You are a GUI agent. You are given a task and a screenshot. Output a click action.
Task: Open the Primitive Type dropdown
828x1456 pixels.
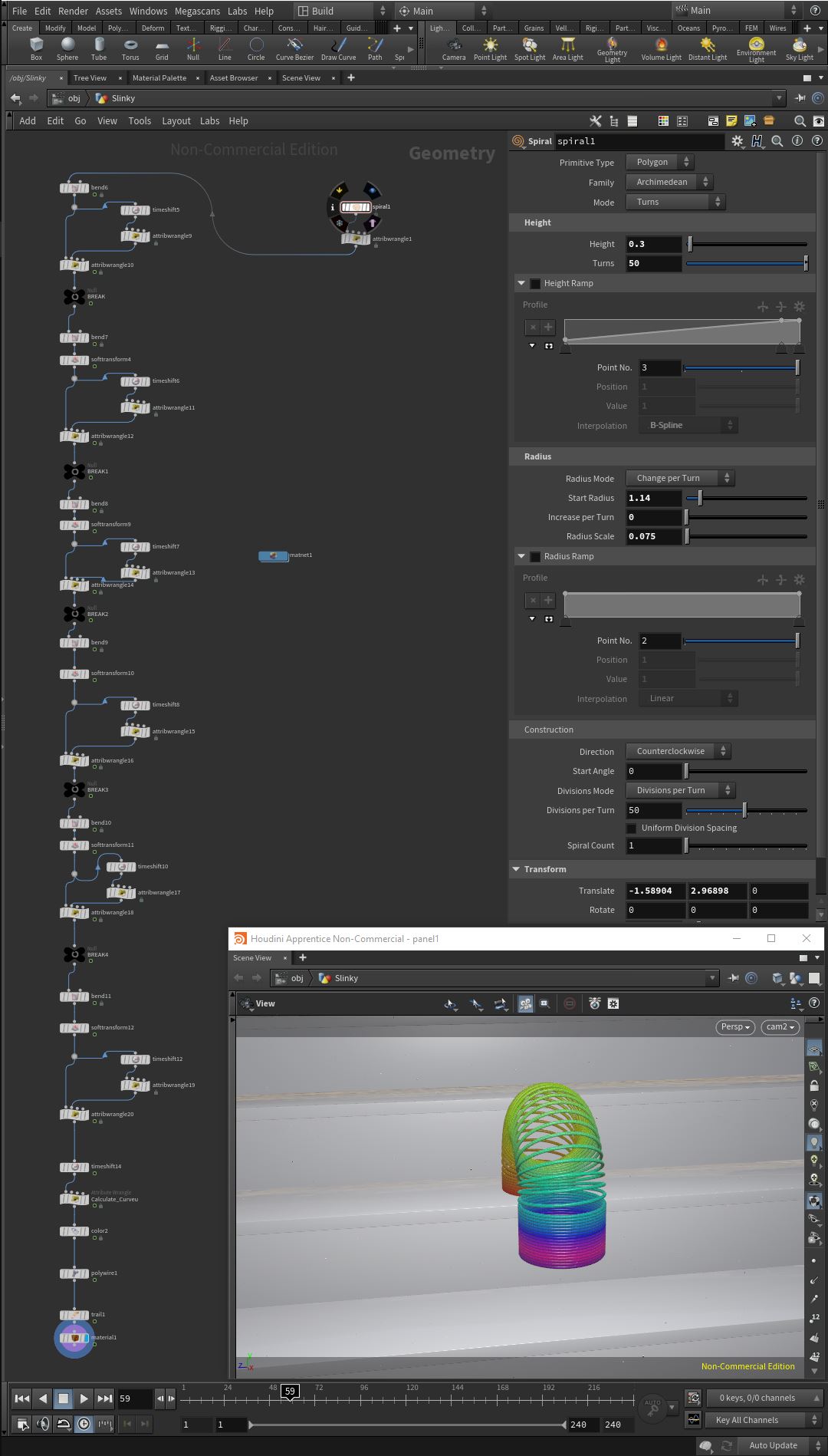(x=660, y=162)
